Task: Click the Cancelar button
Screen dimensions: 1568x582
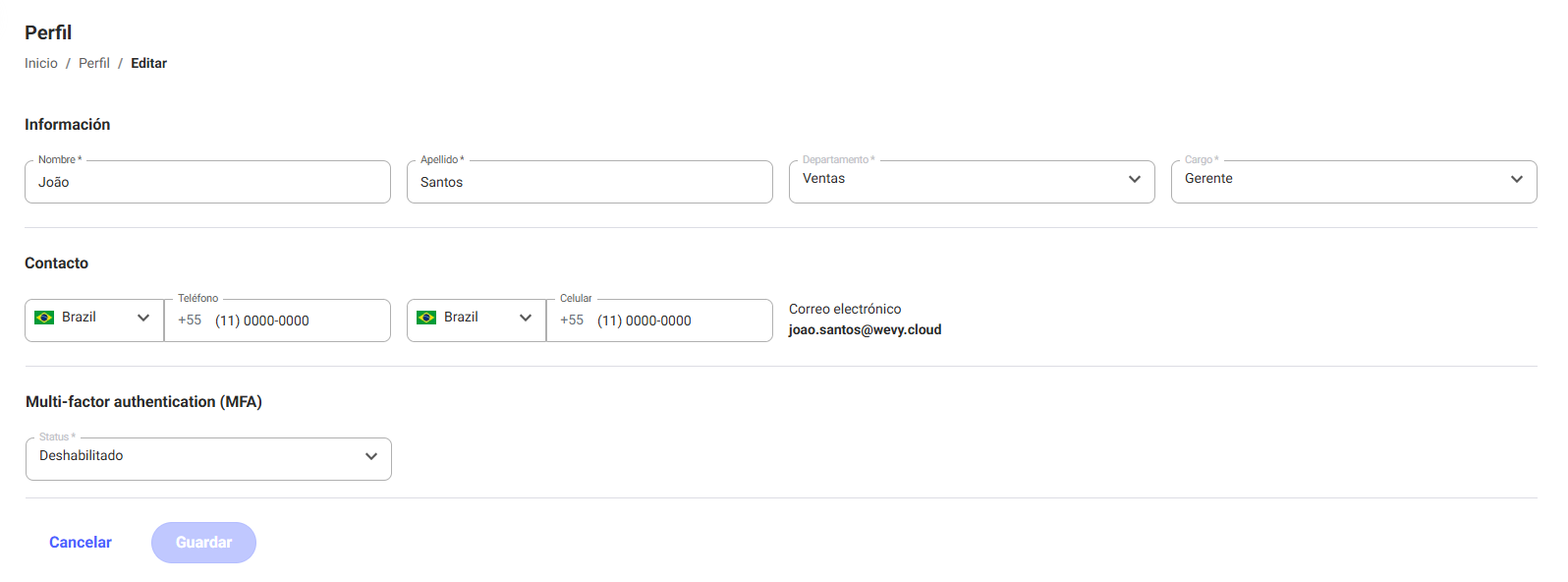Action: 81,543
